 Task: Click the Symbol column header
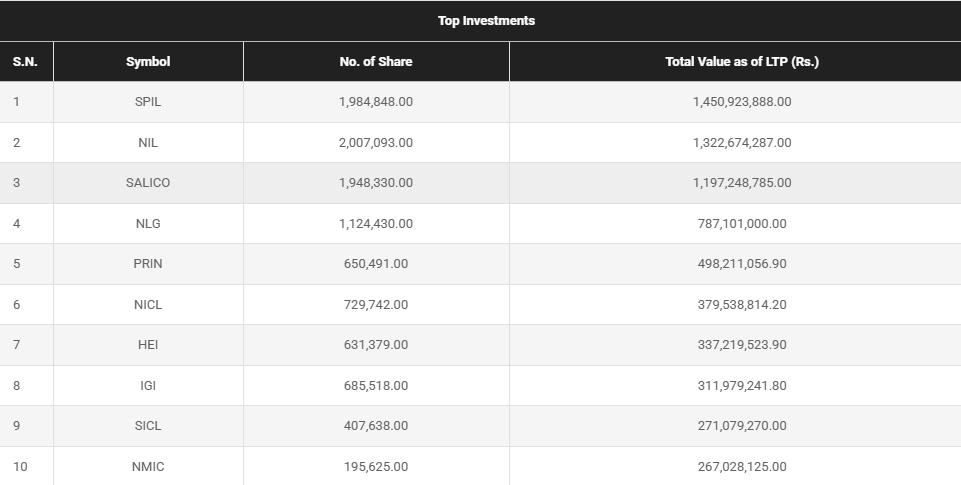click(148, 62)
